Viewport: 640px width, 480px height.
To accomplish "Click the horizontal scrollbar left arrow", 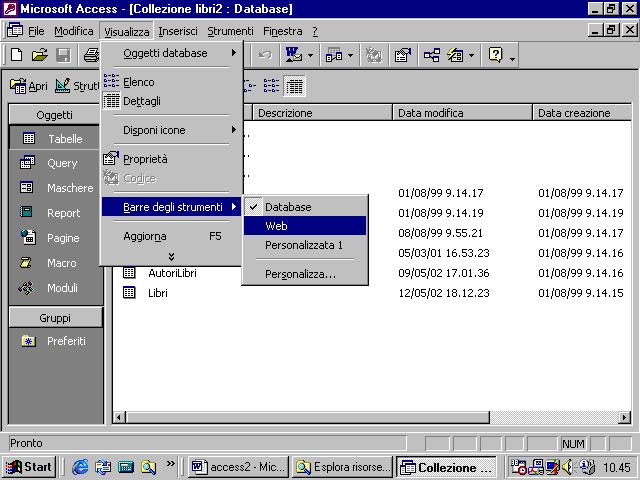I will coord(119,417).
